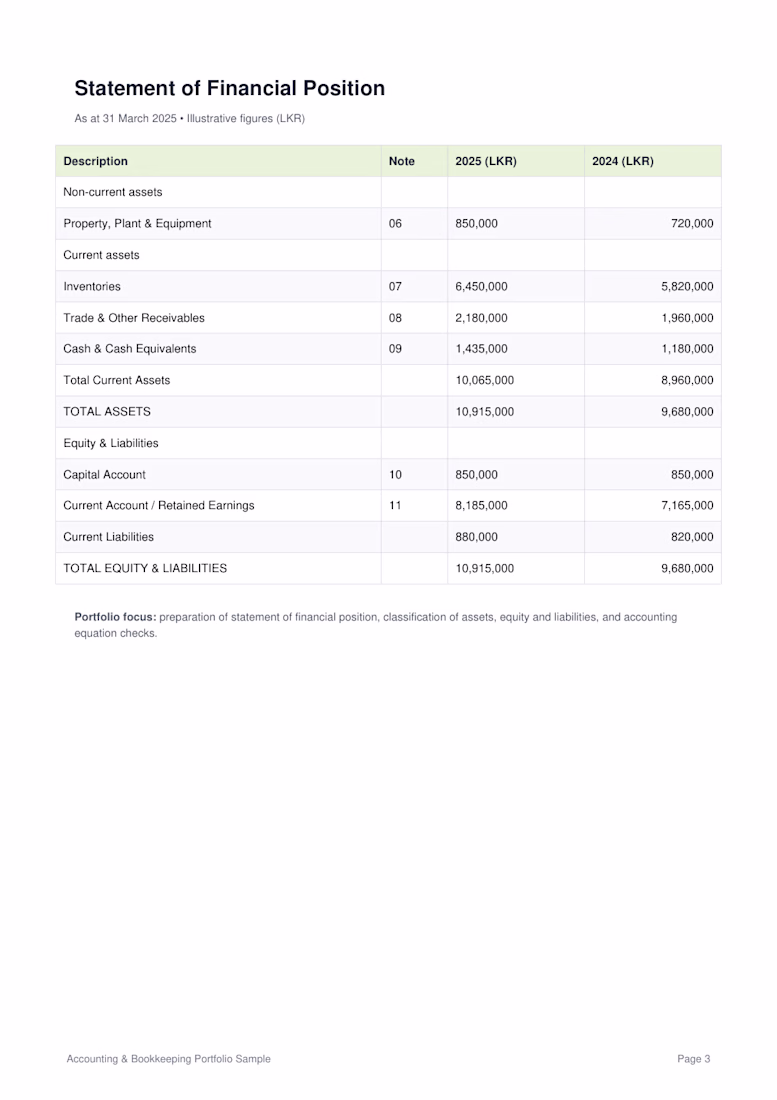The height and width of the screenshot is (1100, 777).
Task: Click the Property, Plant & Equipment row label
Action: pyautogui.click(x=137, y=224)
